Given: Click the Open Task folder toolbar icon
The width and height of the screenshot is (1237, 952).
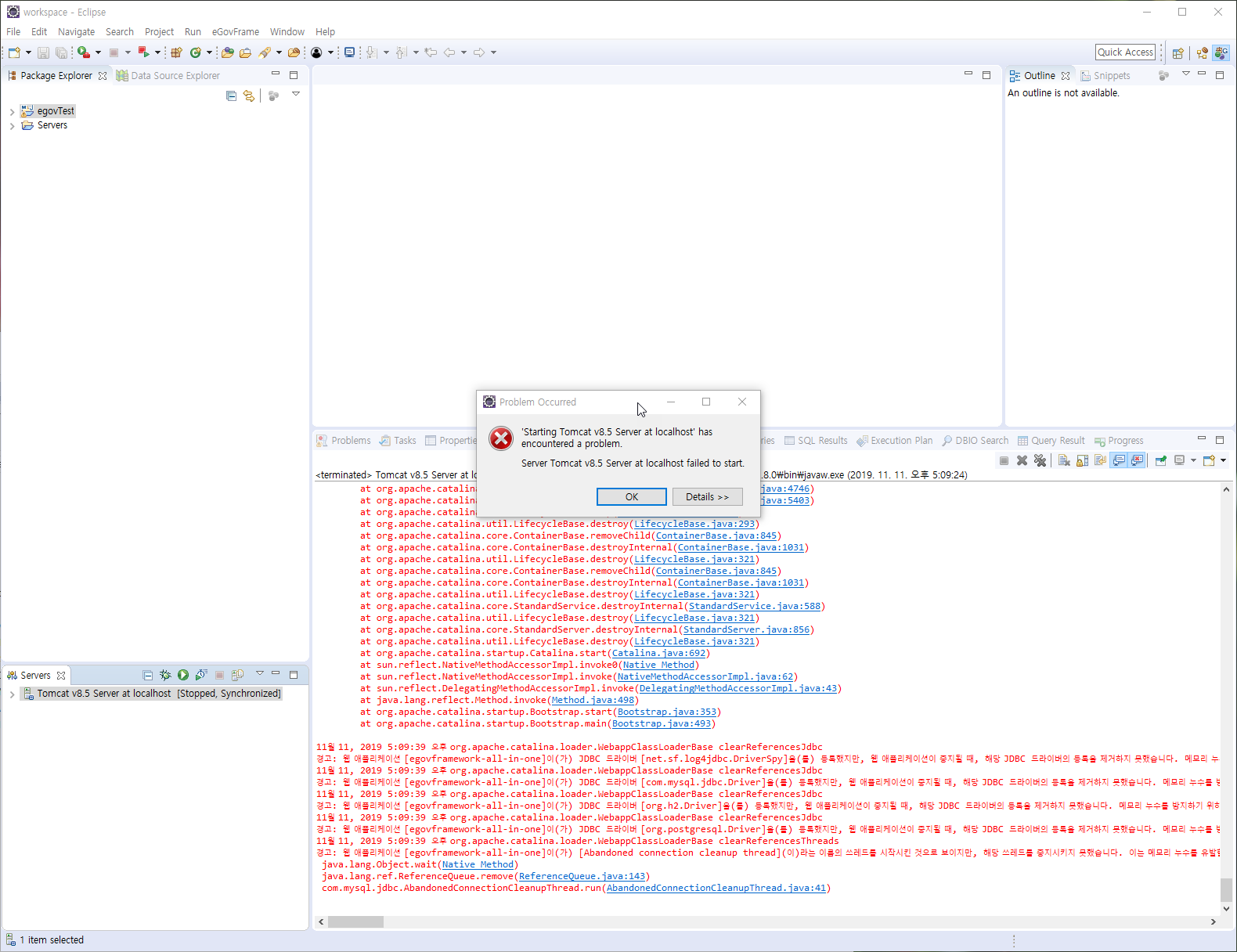Looking at the screenshot, I should (x=245, y=52).
